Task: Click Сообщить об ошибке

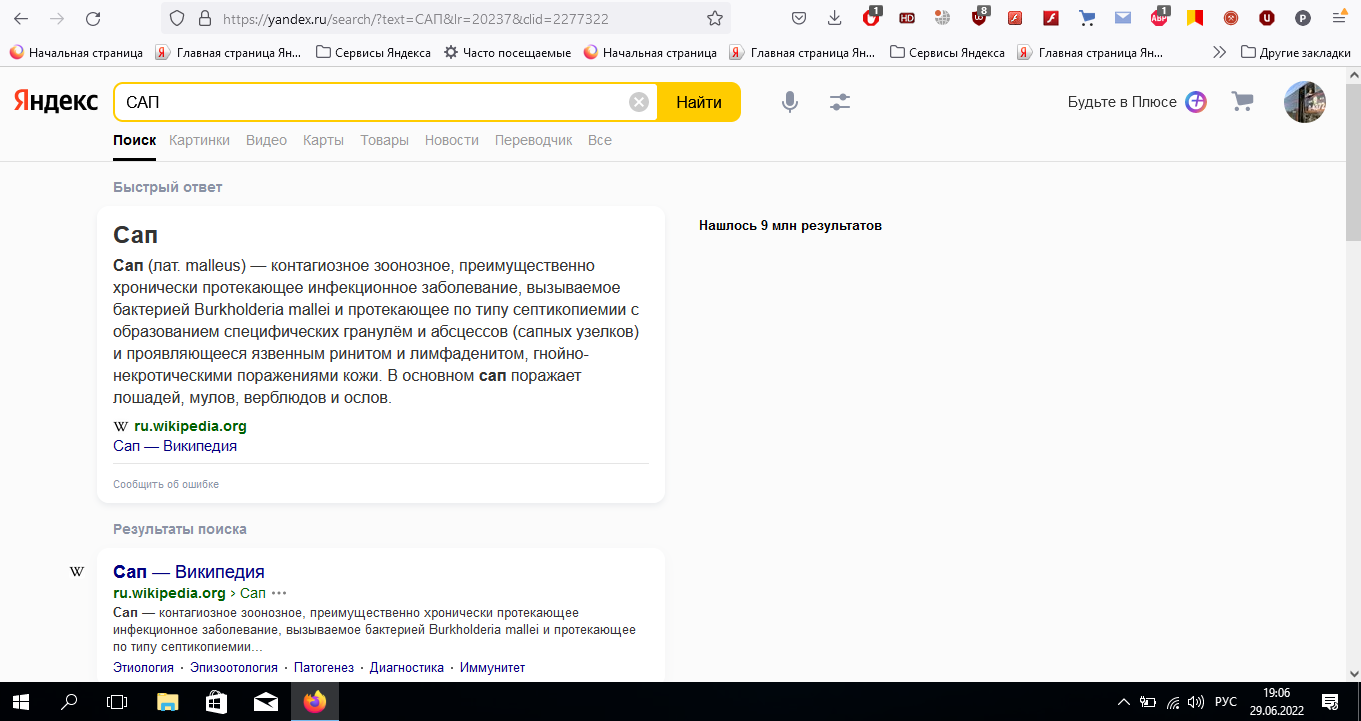Action: pos(166,484)
